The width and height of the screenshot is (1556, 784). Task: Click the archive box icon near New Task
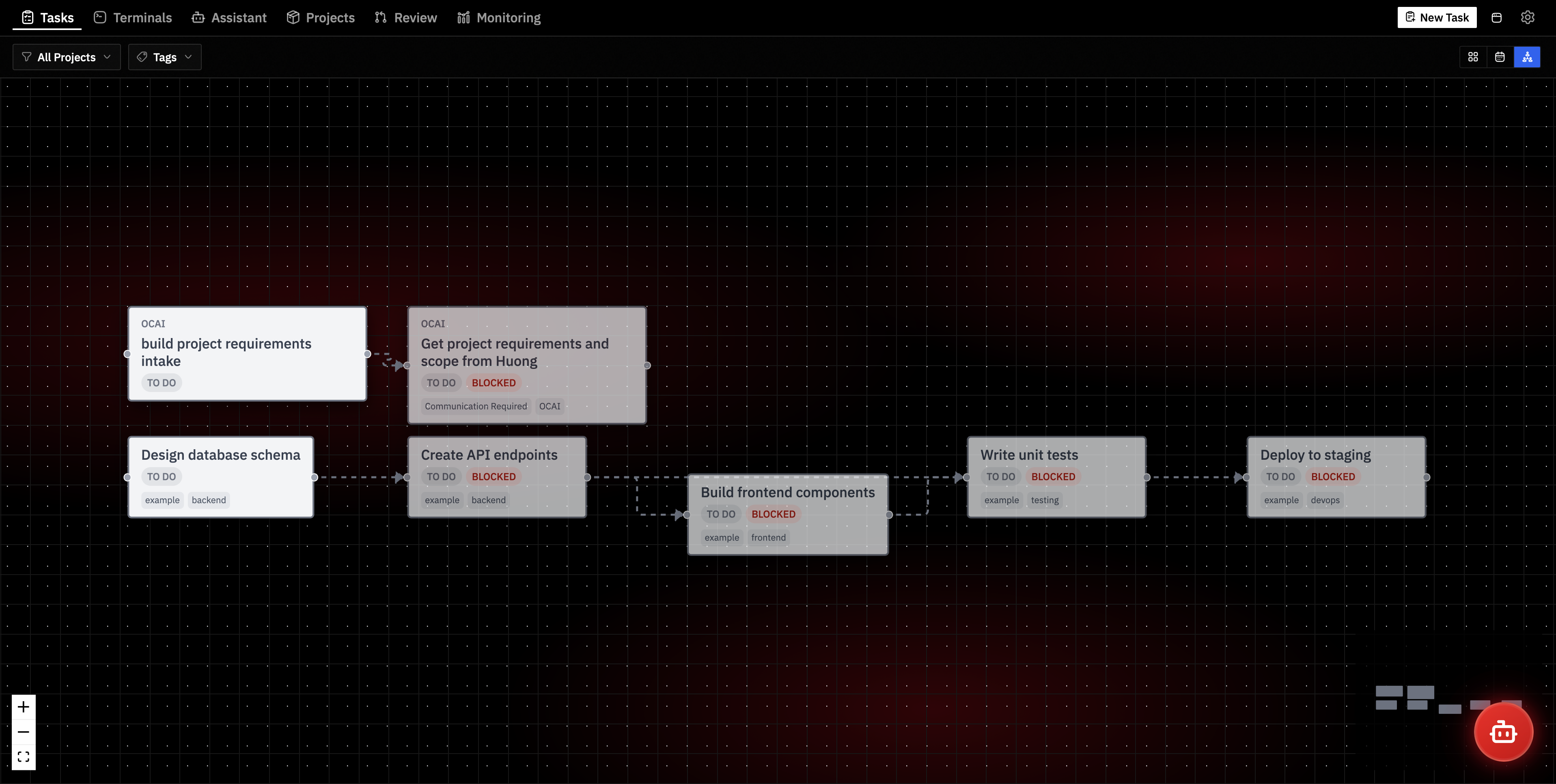1496,17
